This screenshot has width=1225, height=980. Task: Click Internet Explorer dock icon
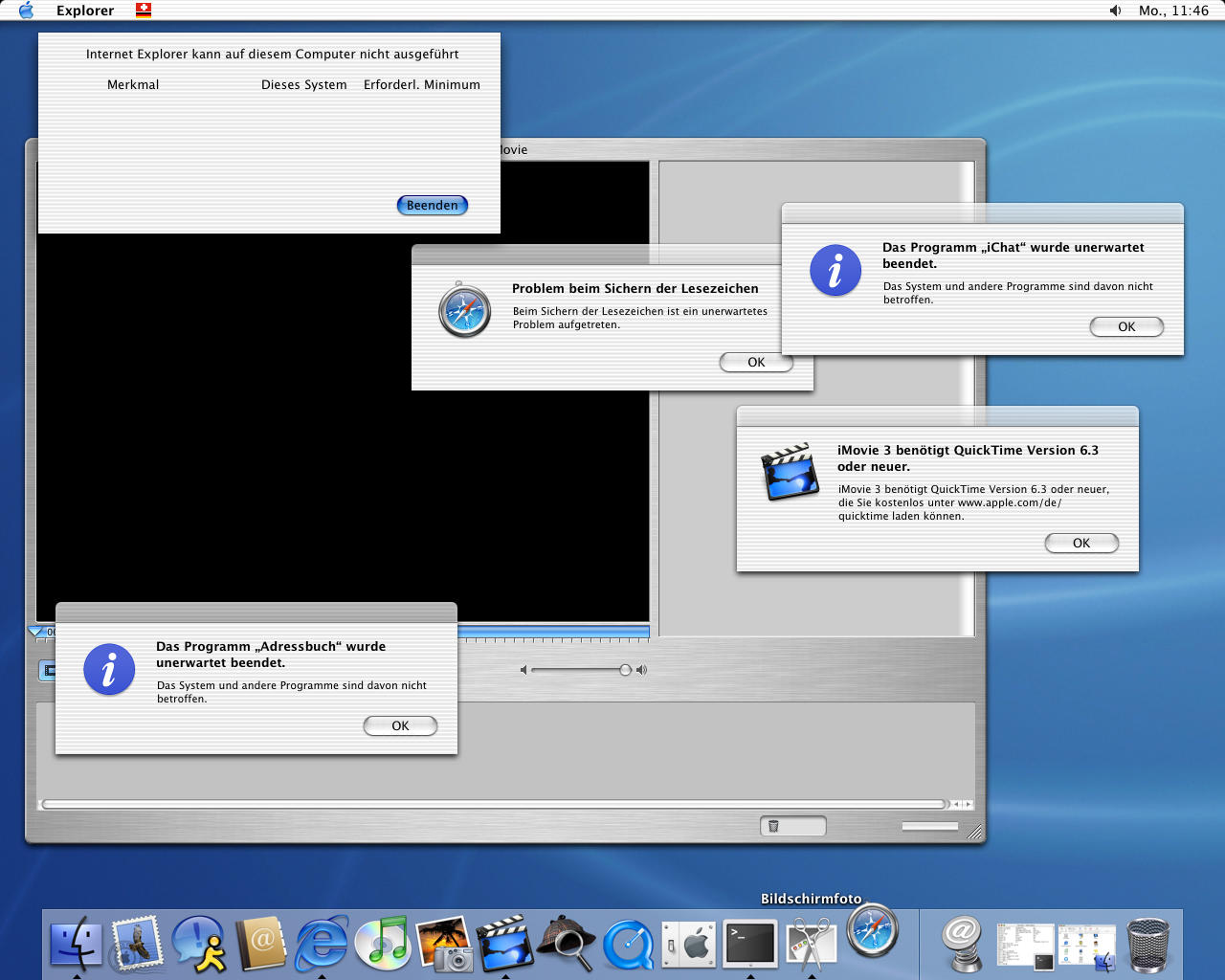322,944
